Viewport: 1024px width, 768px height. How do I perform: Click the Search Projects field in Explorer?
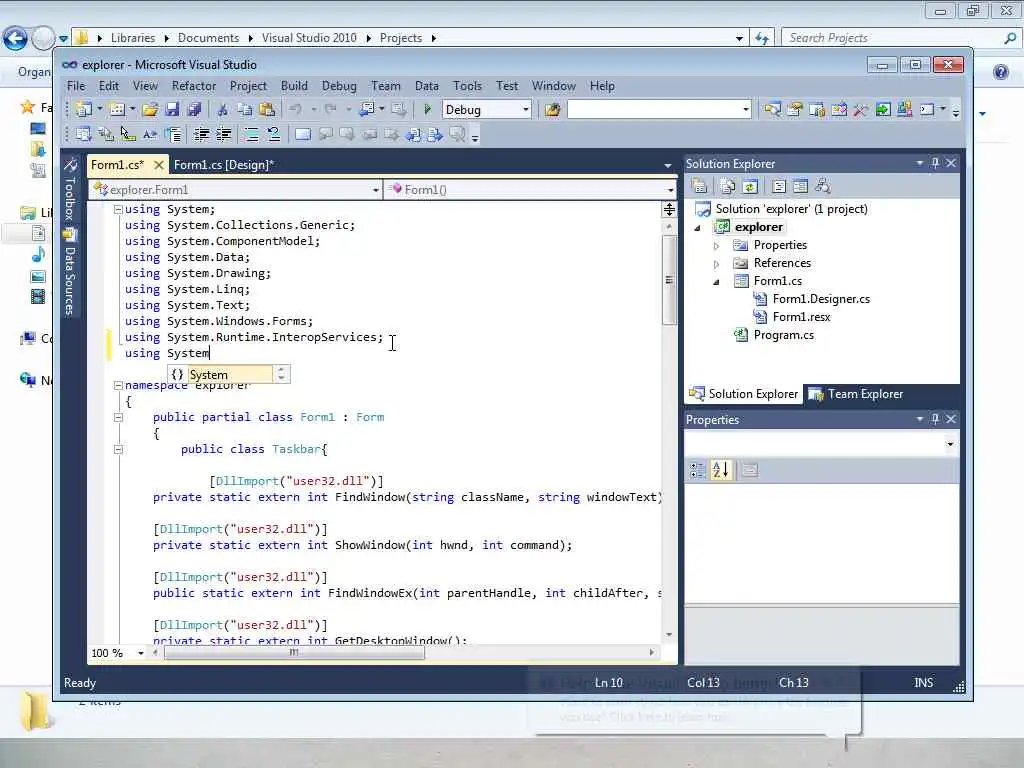pos(901,38)
